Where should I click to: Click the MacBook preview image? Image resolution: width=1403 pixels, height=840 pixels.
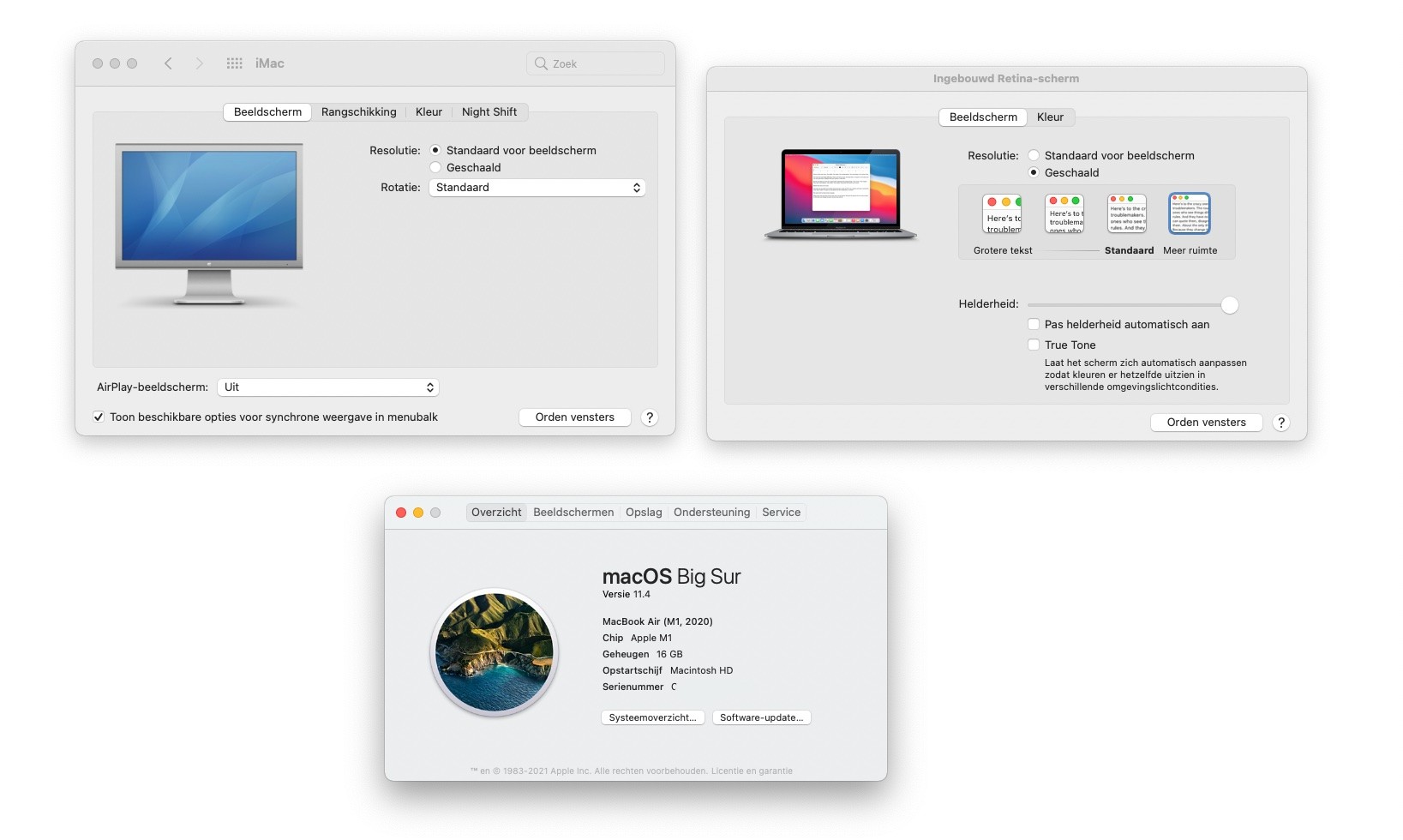point(841,195)
